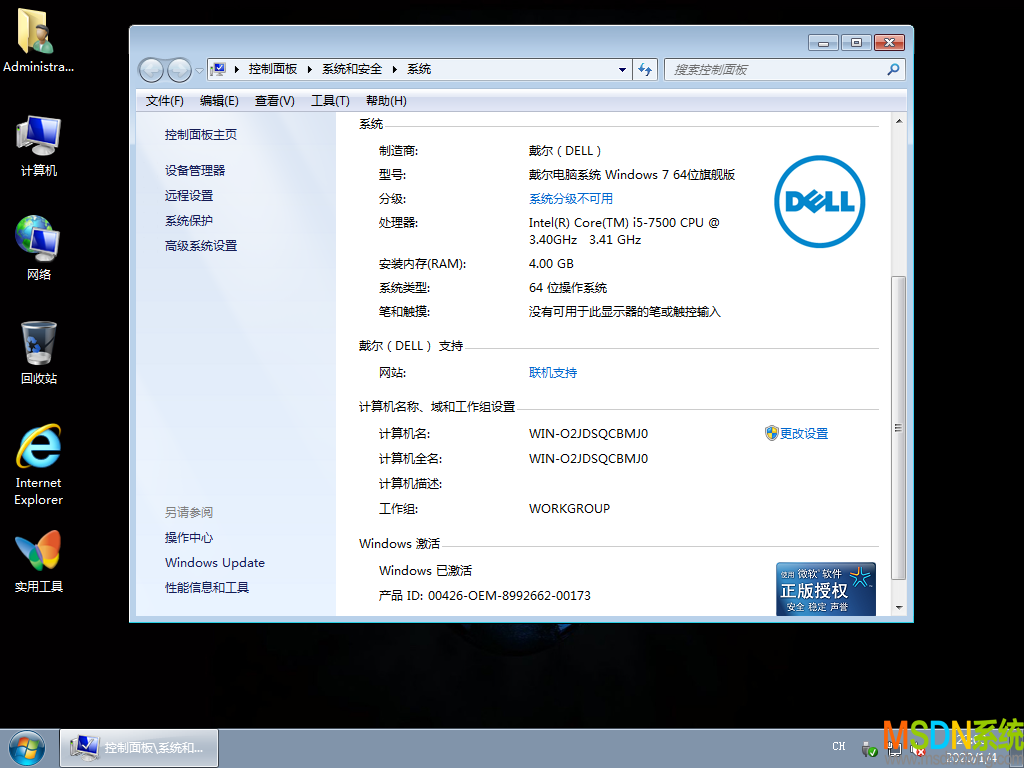This screenshot has height=768, width=1024.
Task: Click the safely remove hardware tray icon
Action: pyautogui.click(x=869, y=749)
